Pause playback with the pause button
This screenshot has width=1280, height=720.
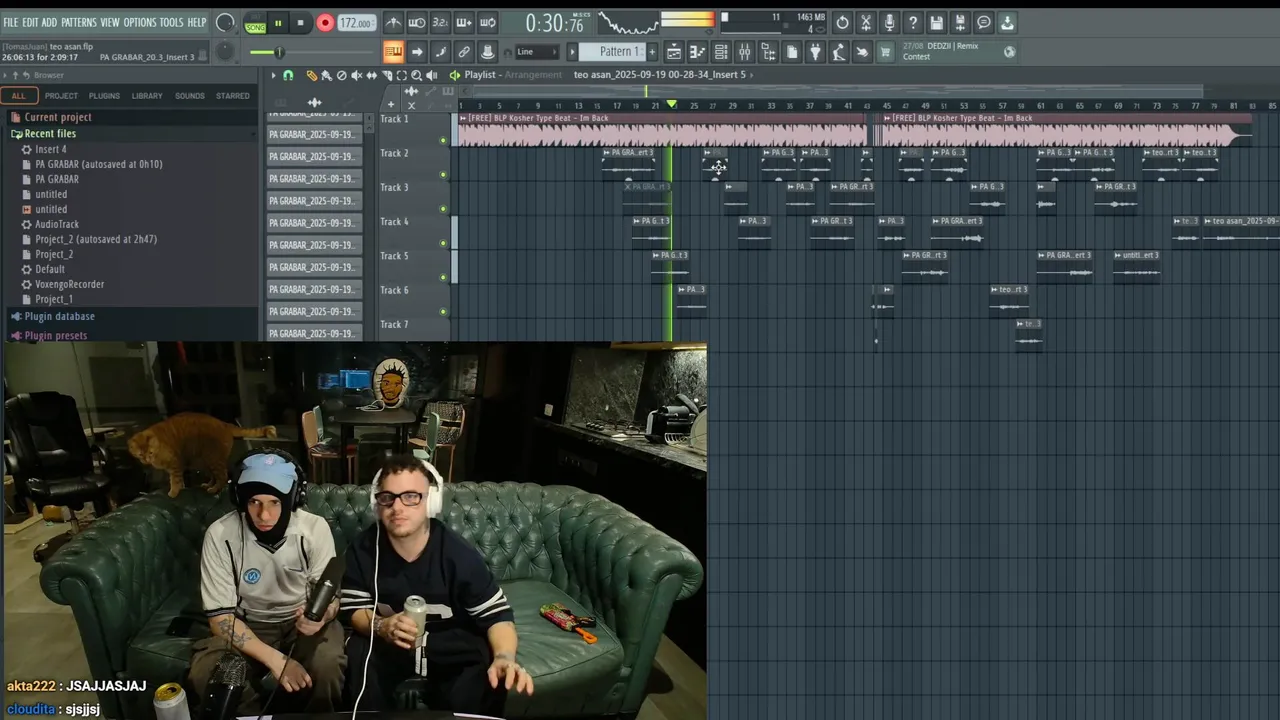click(278, 23)
